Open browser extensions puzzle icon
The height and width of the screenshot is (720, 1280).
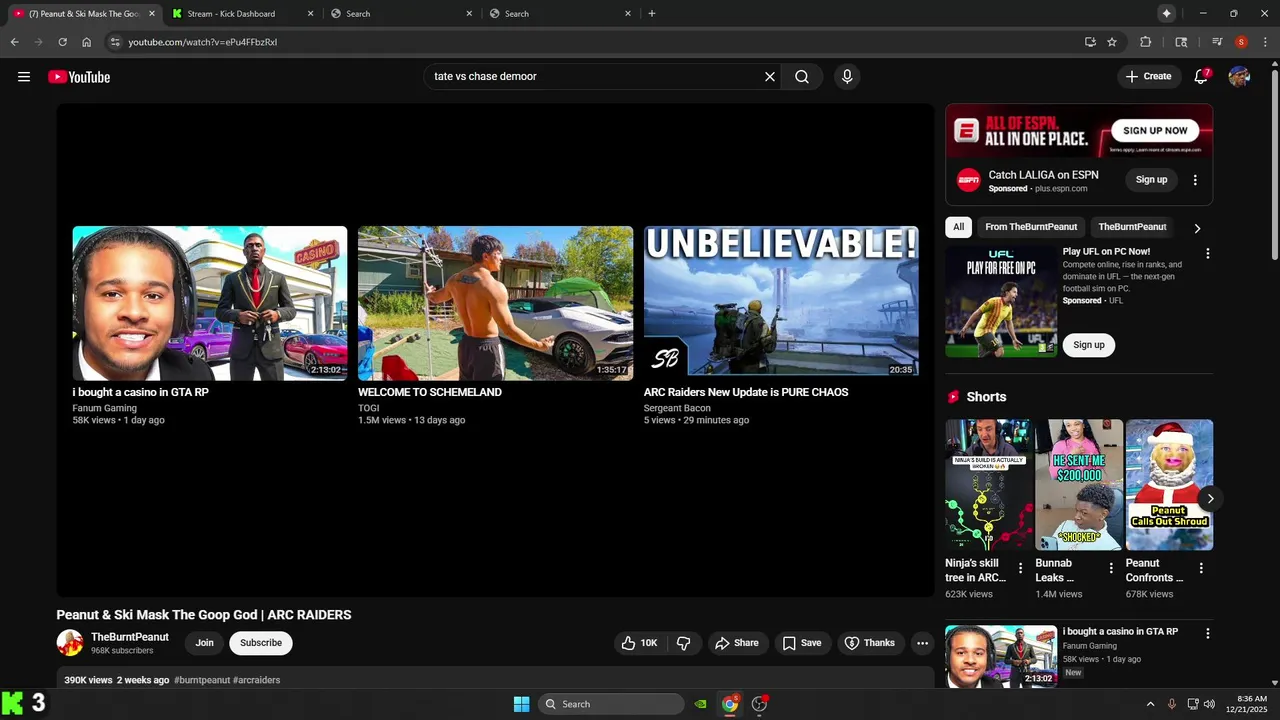click(x=1146, y=42)
